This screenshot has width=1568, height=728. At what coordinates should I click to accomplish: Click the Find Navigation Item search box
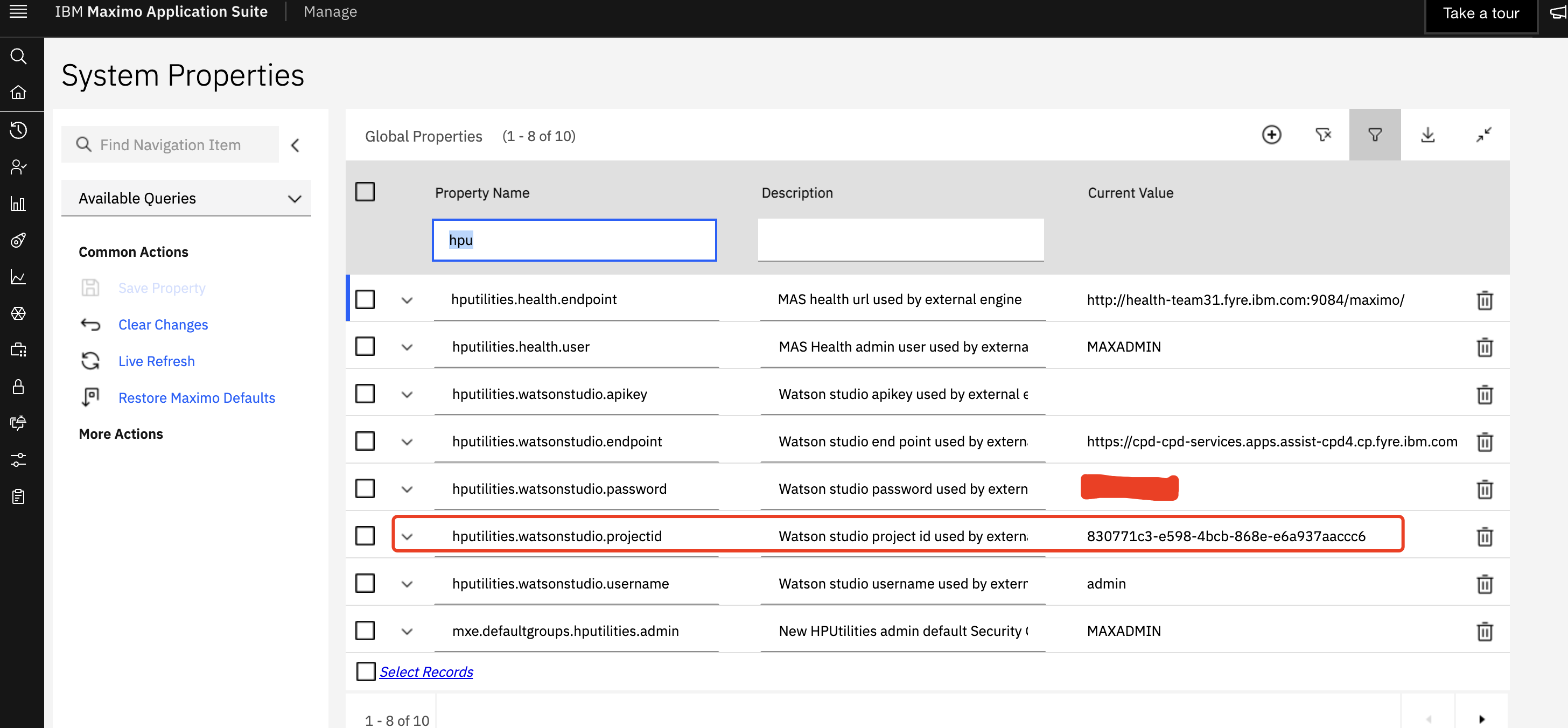pyautogui.click(x=170, y=144)
